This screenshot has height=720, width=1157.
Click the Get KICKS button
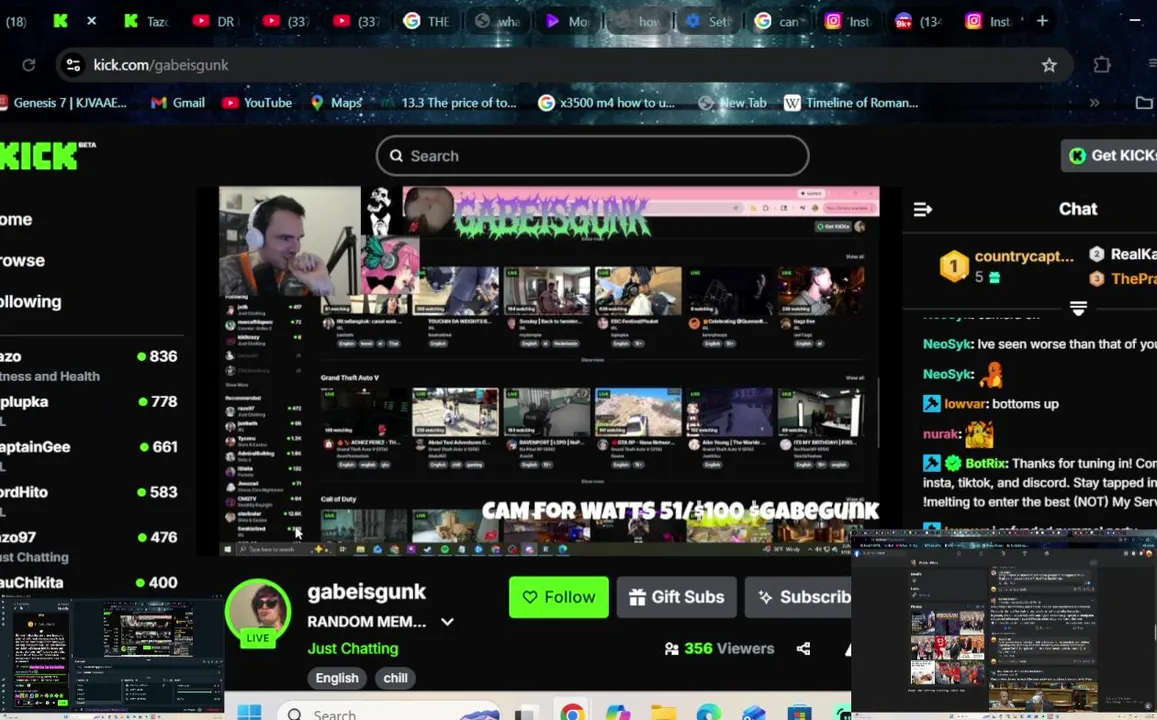coord(1111,156)
